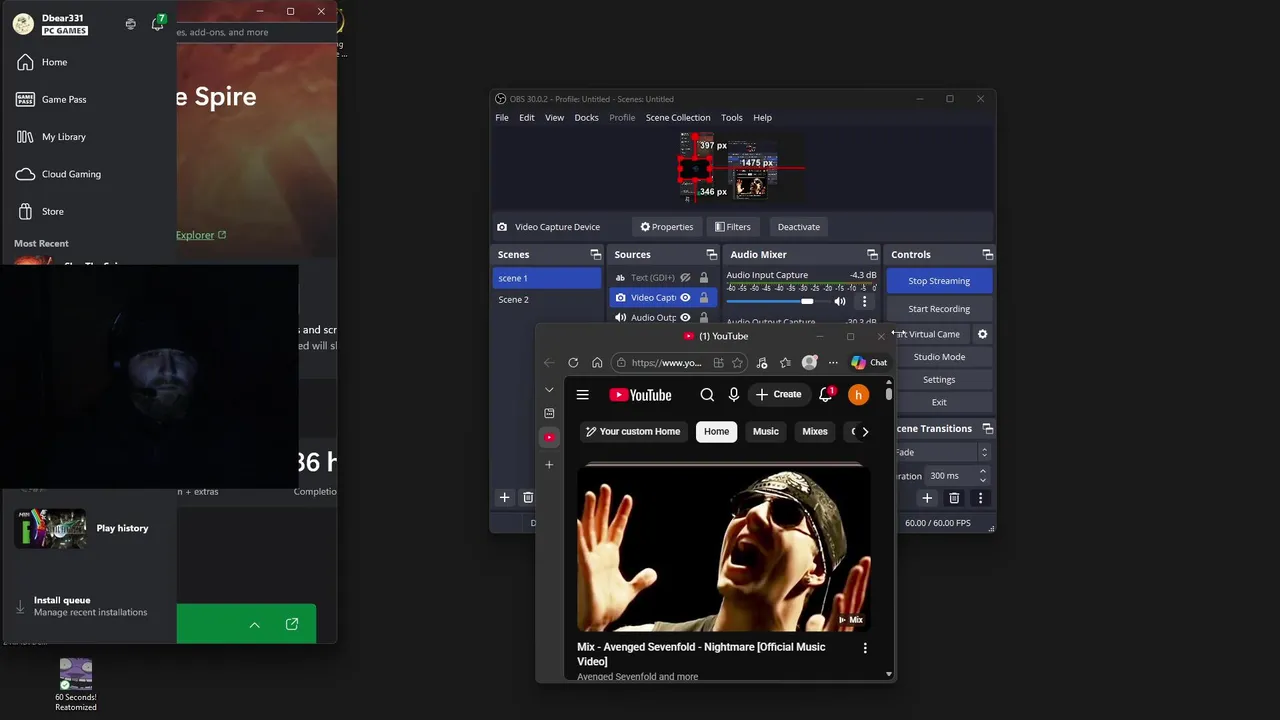
Task: Unlock the Text (GDI+) source lock
Action: (x=704, y=278)
